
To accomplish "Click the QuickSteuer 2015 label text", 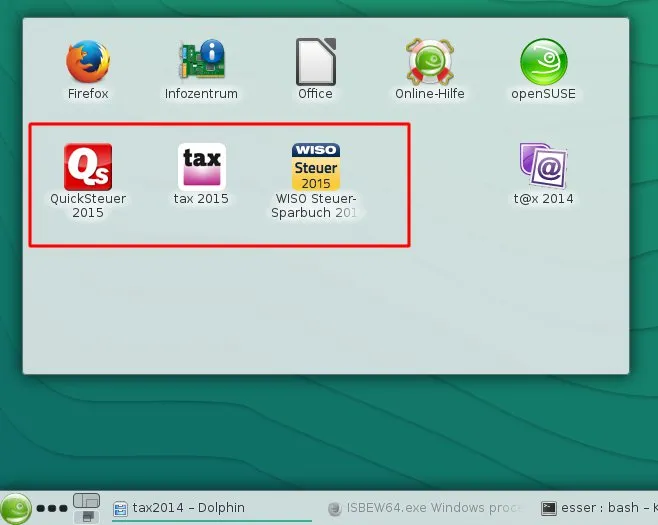I will (x=88, y=206).
